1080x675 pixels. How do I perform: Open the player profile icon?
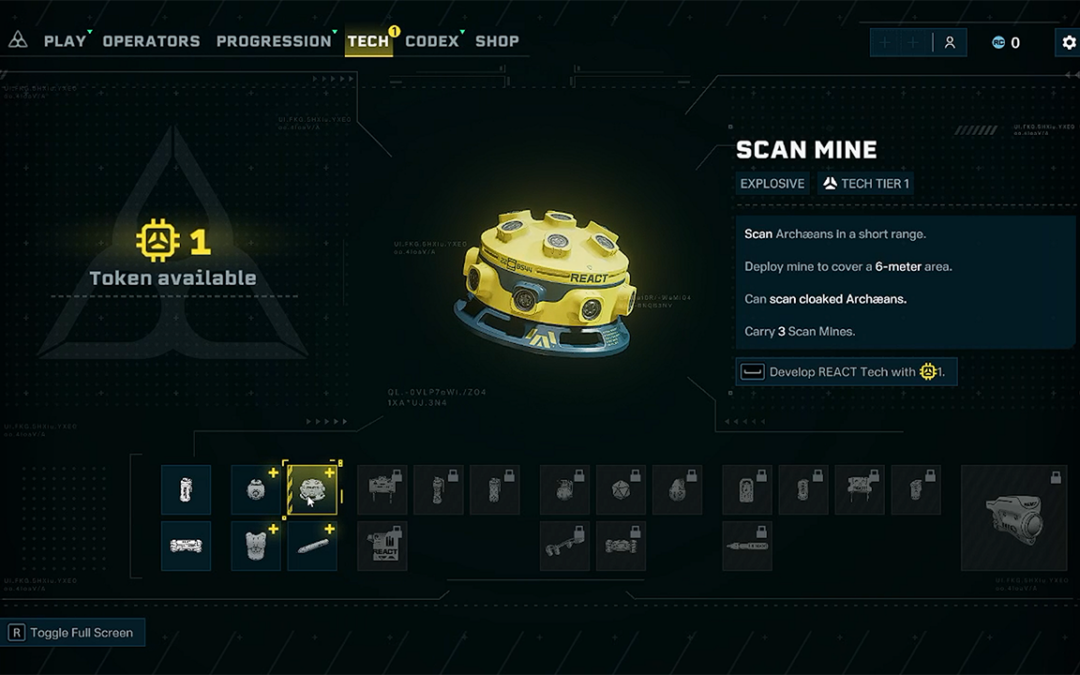coord(950,43)
